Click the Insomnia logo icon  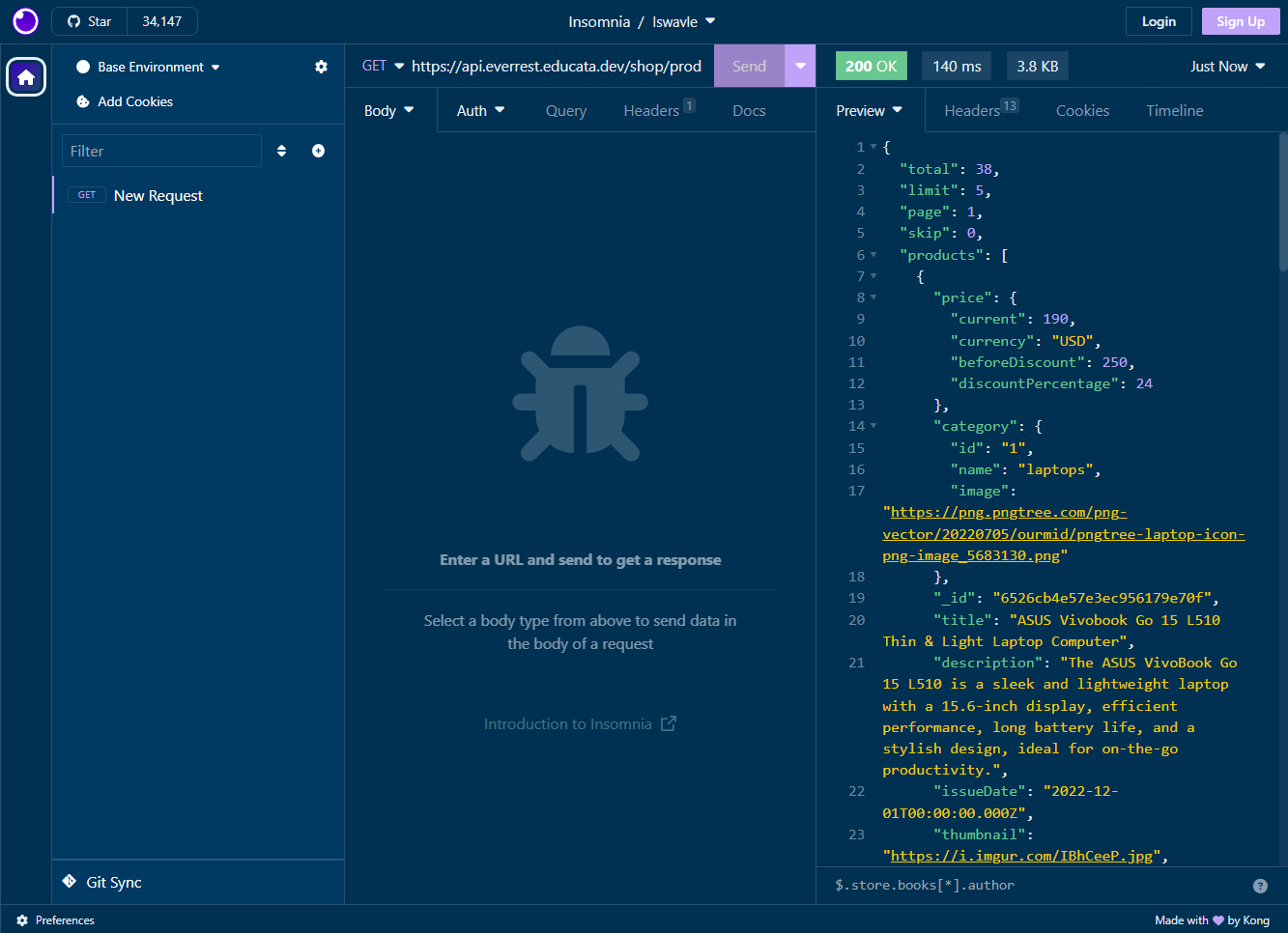[25, 20]
